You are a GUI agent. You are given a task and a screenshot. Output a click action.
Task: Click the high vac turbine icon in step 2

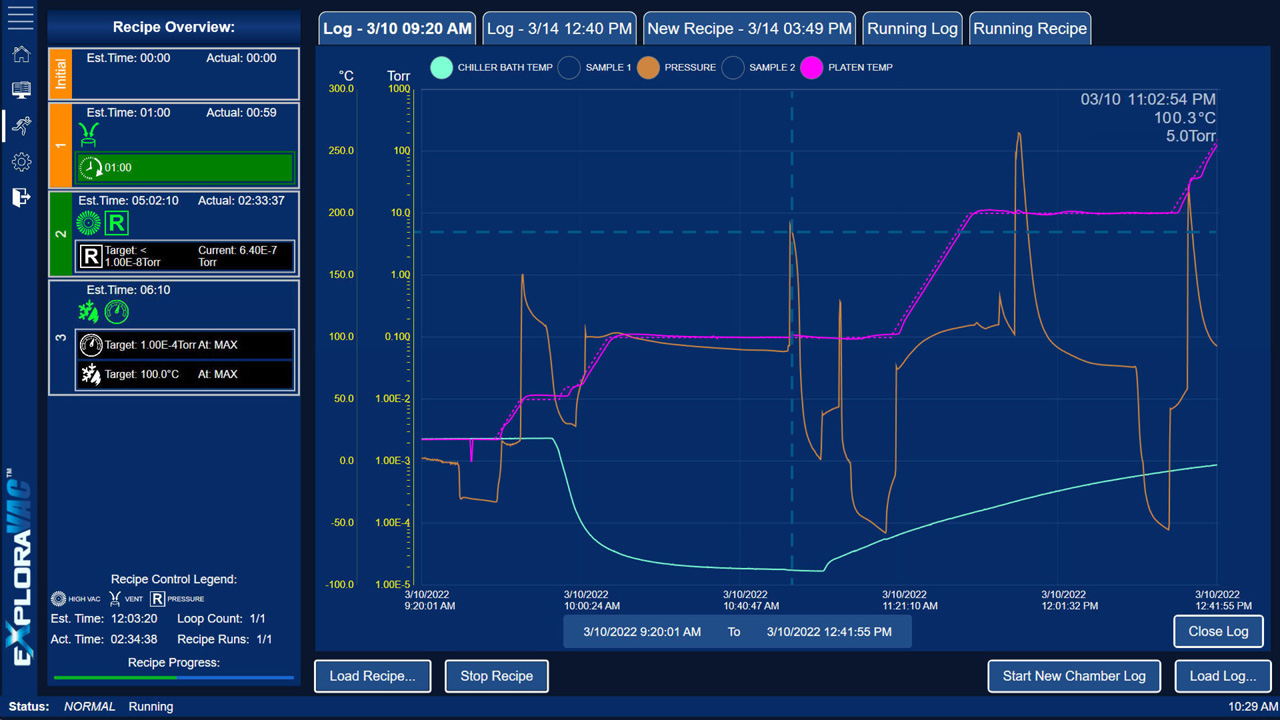click(x=88, y=222)
